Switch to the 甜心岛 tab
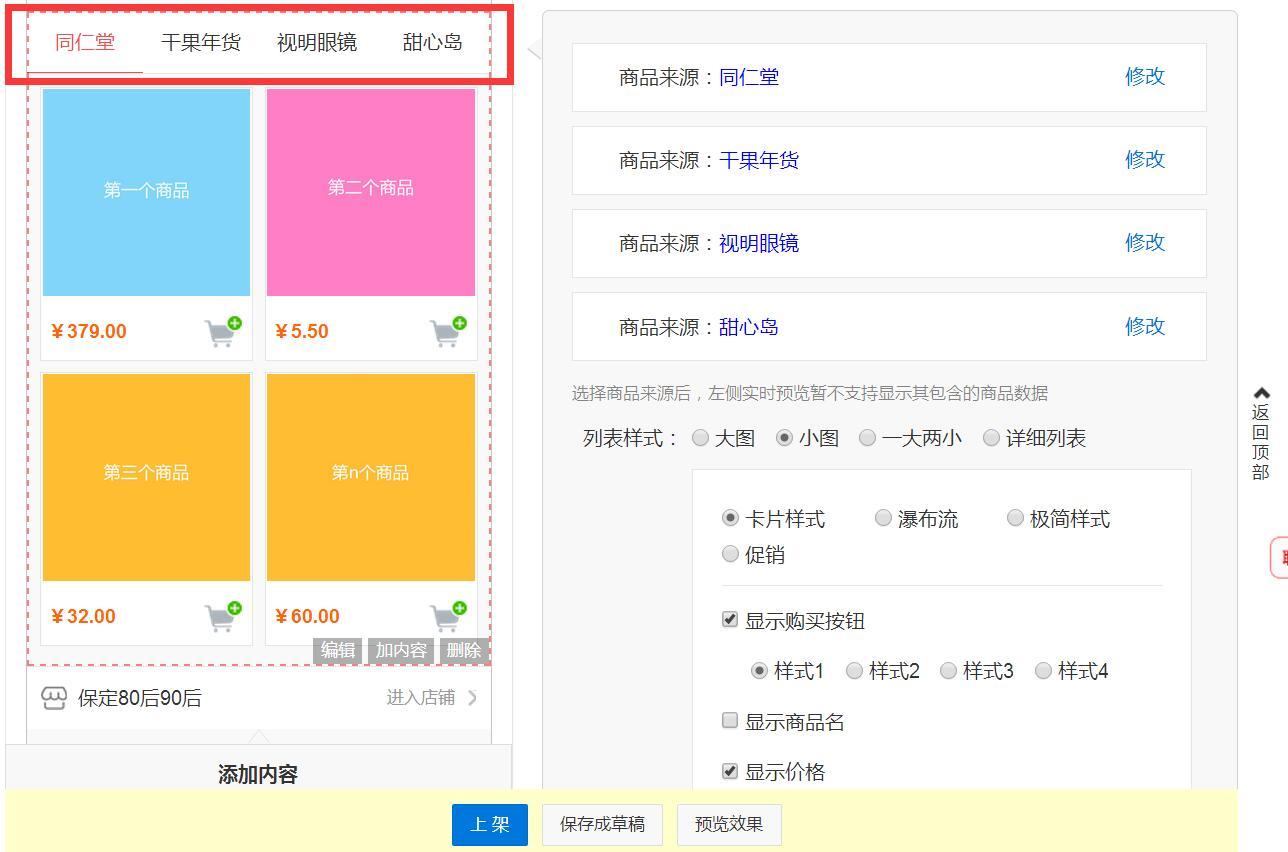Image resolution: width=1288 pixels, height=852 pixels. (433, 42)
